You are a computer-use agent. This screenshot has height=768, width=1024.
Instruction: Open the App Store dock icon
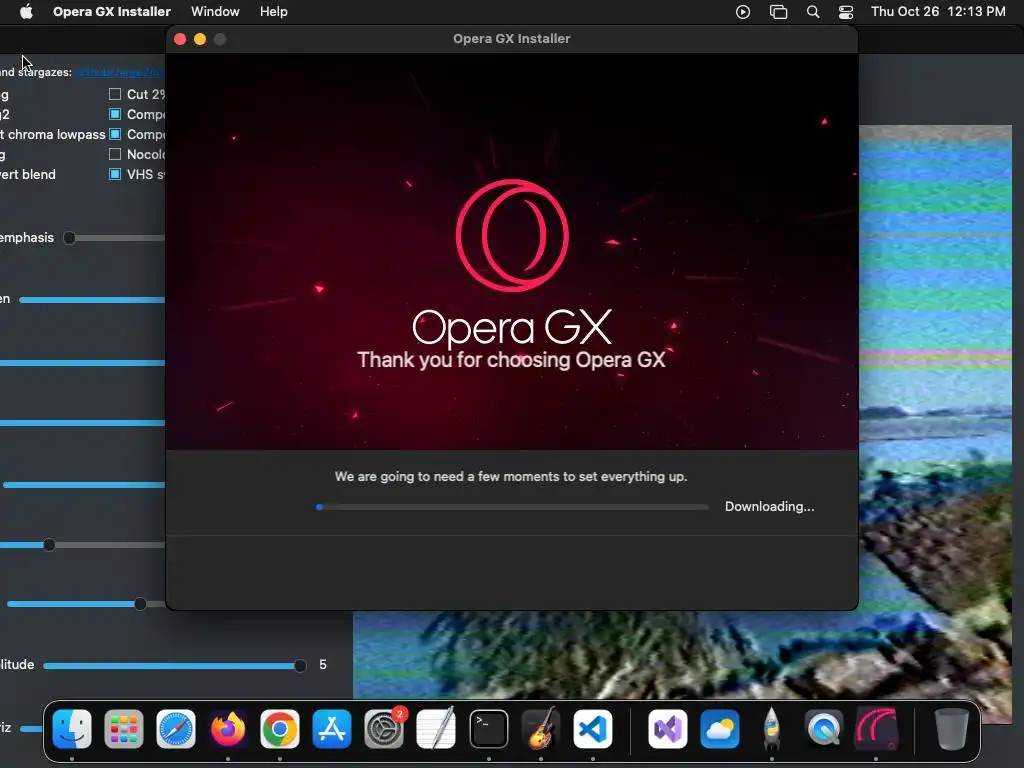[x=332, y=729]
